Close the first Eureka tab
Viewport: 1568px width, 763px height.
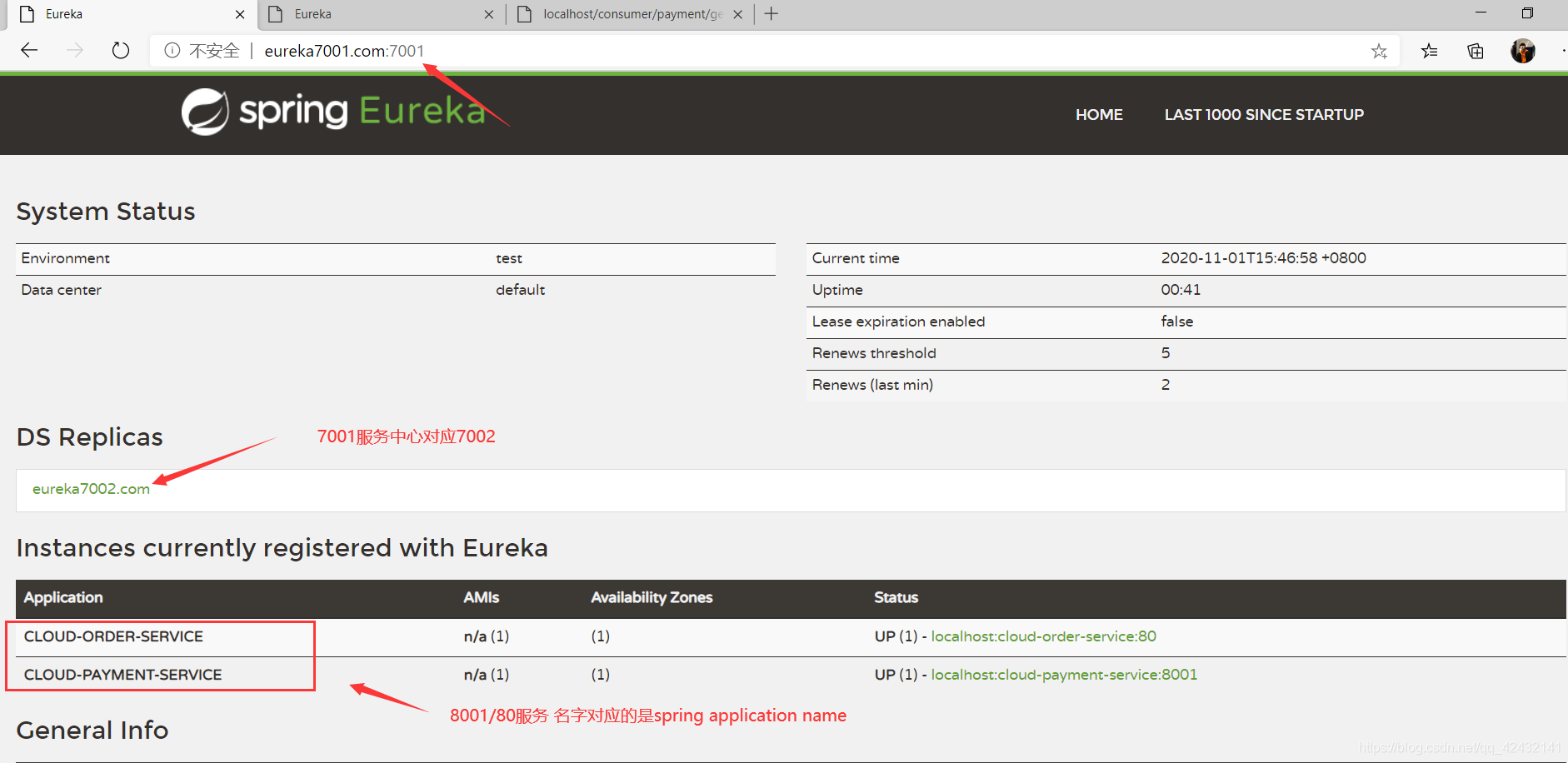tap(240, 14)
